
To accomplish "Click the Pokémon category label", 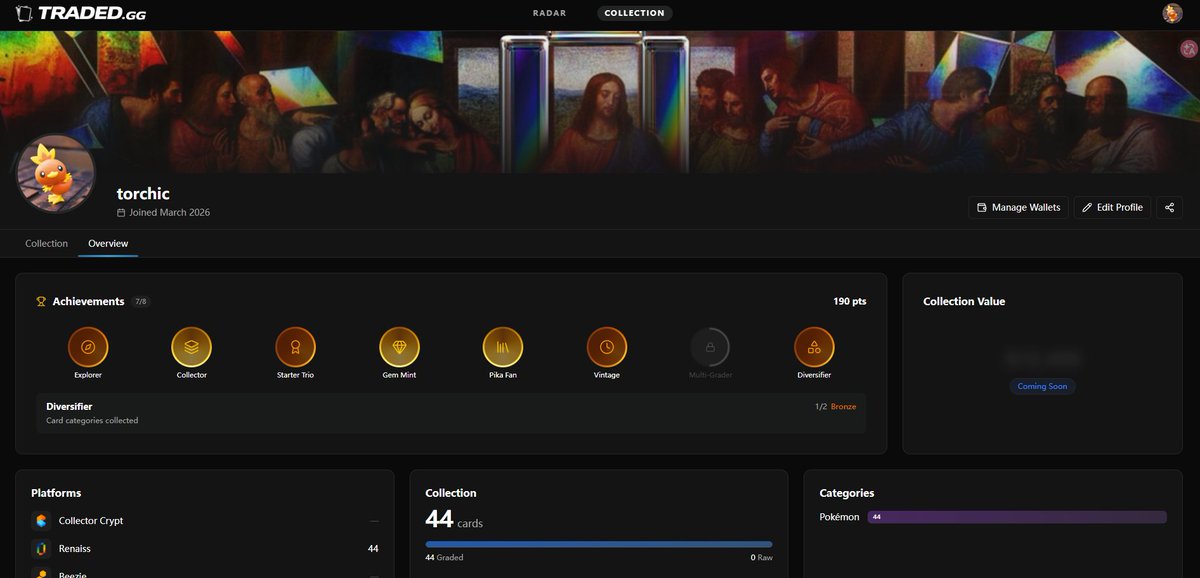I will pos(839,517).
